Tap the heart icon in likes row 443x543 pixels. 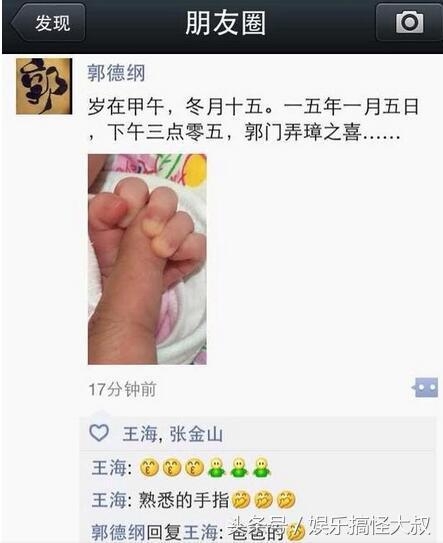(99, 433)
